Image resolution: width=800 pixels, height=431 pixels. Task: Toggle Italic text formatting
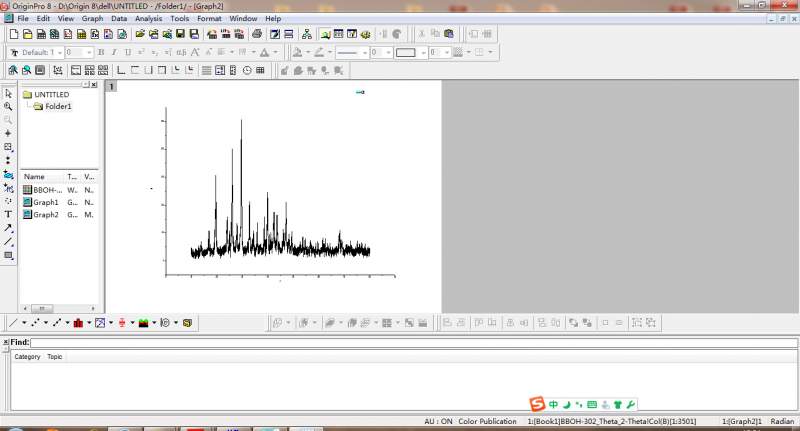pyautogui.click(x=114, y=52)
